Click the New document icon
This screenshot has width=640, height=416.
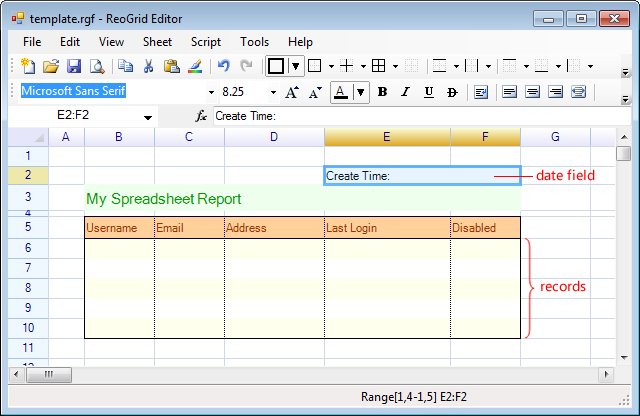(x=28, y=67)
